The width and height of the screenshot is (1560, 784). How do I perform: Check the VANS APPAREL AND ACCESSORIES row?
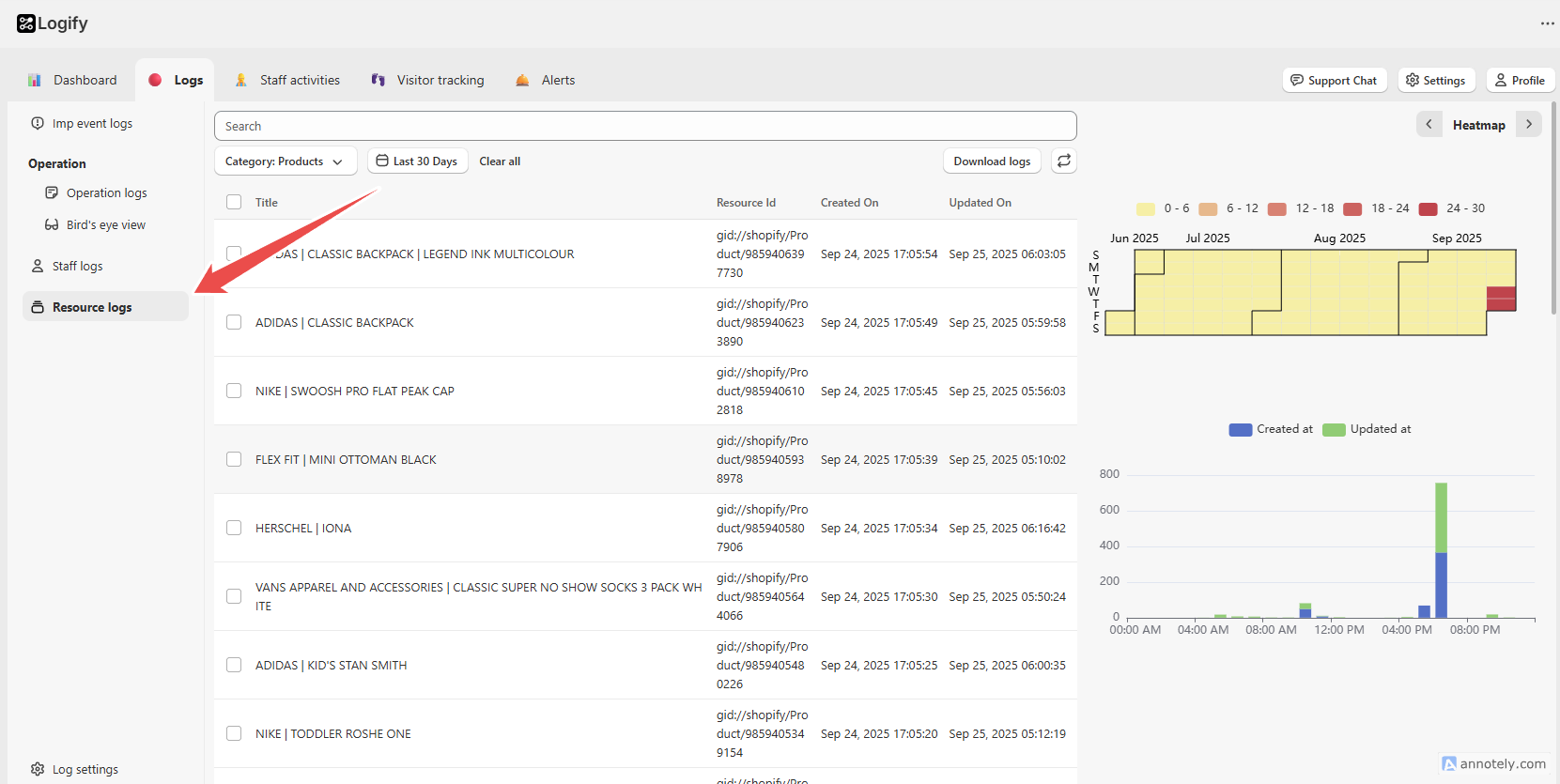[234, 596]
